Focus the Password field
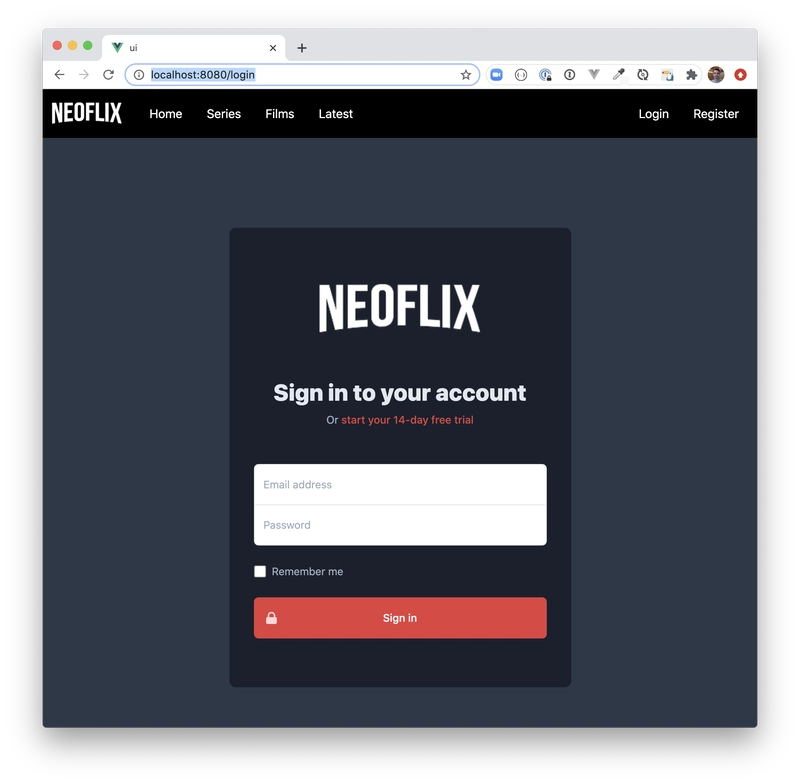This screenshot has height=784, width=800. (x=400, y=525)
